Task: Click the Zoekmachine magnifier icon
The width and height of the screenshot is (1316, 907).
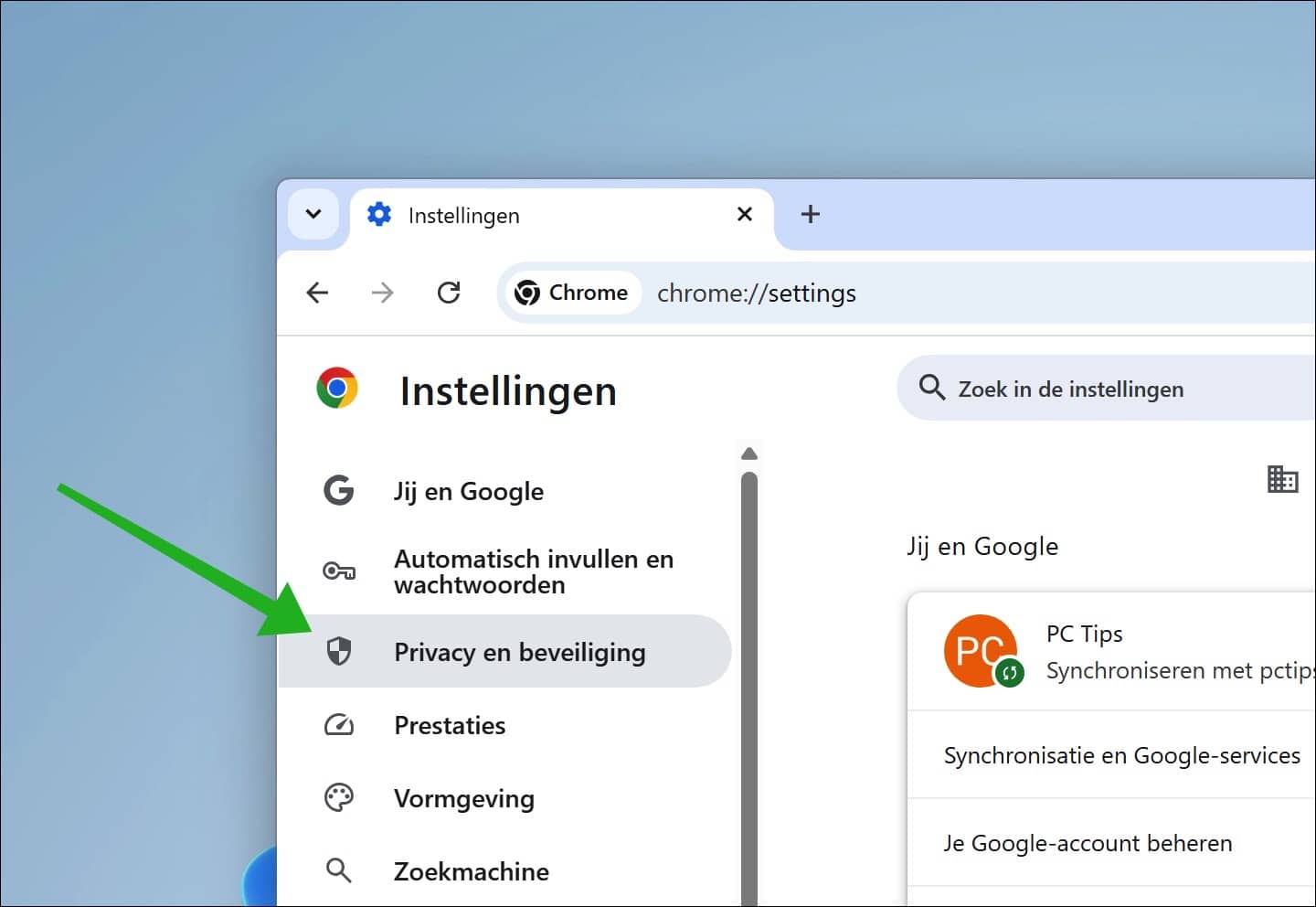Action: (339, 870)
